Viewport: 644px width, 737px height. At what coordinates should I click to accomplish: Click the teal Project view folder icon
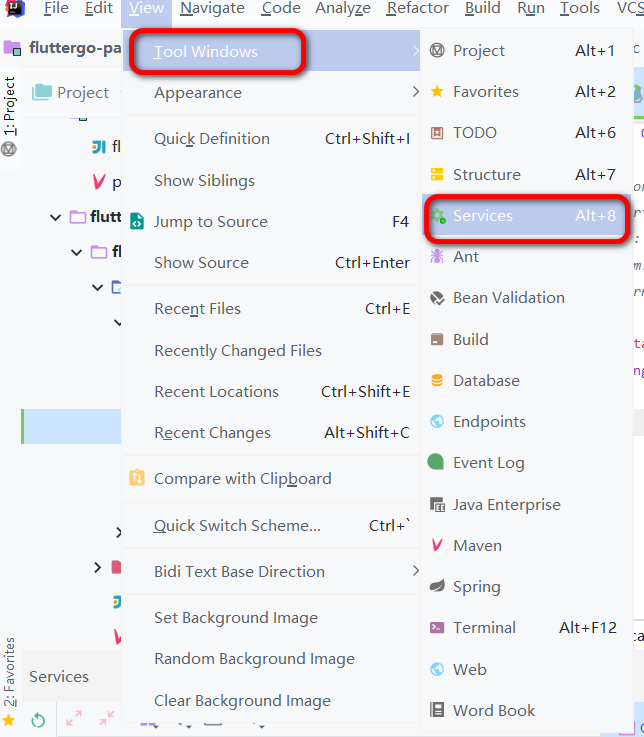(x=42, y=92)
